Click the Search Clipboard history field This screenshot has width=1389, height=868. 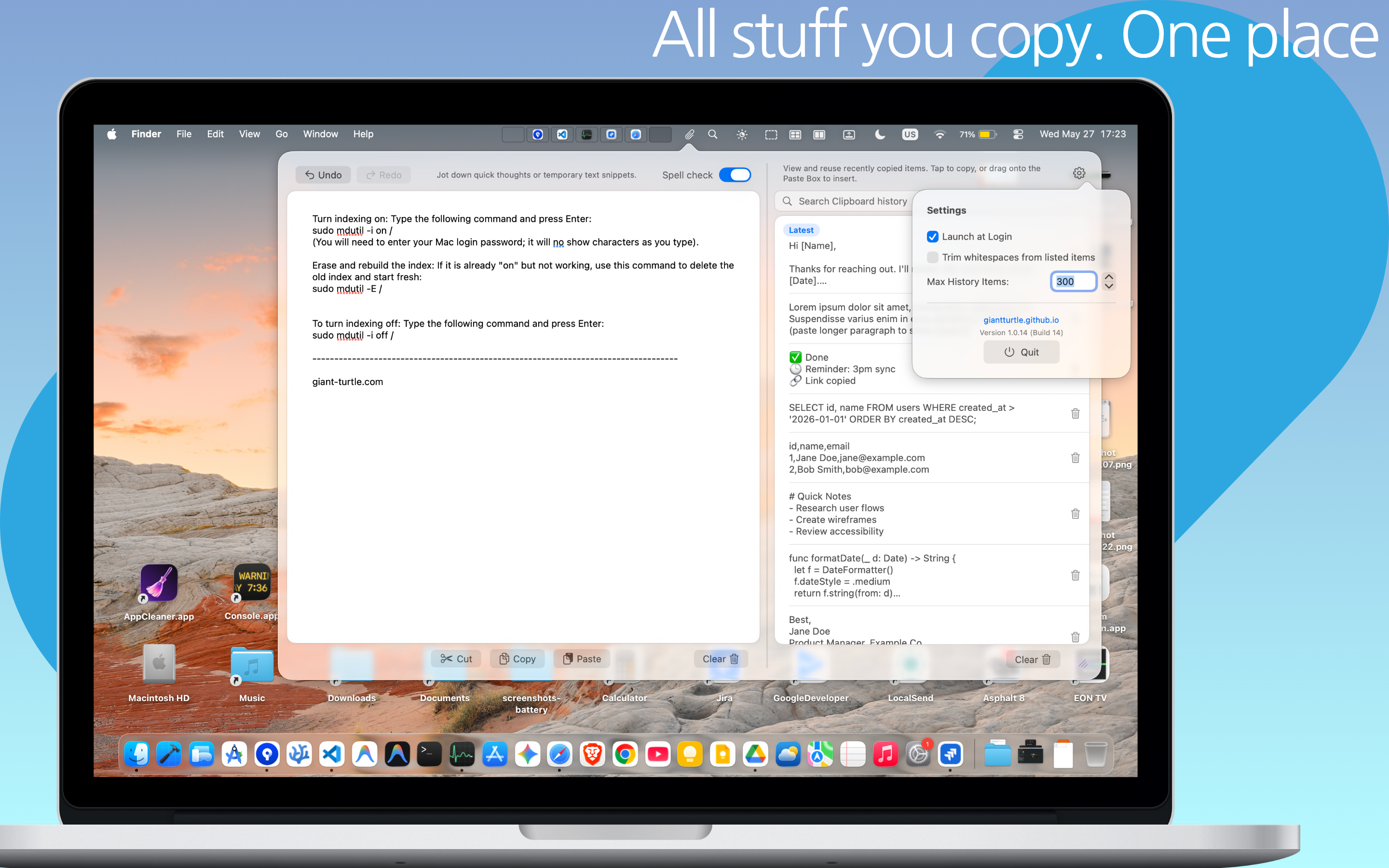843,201
